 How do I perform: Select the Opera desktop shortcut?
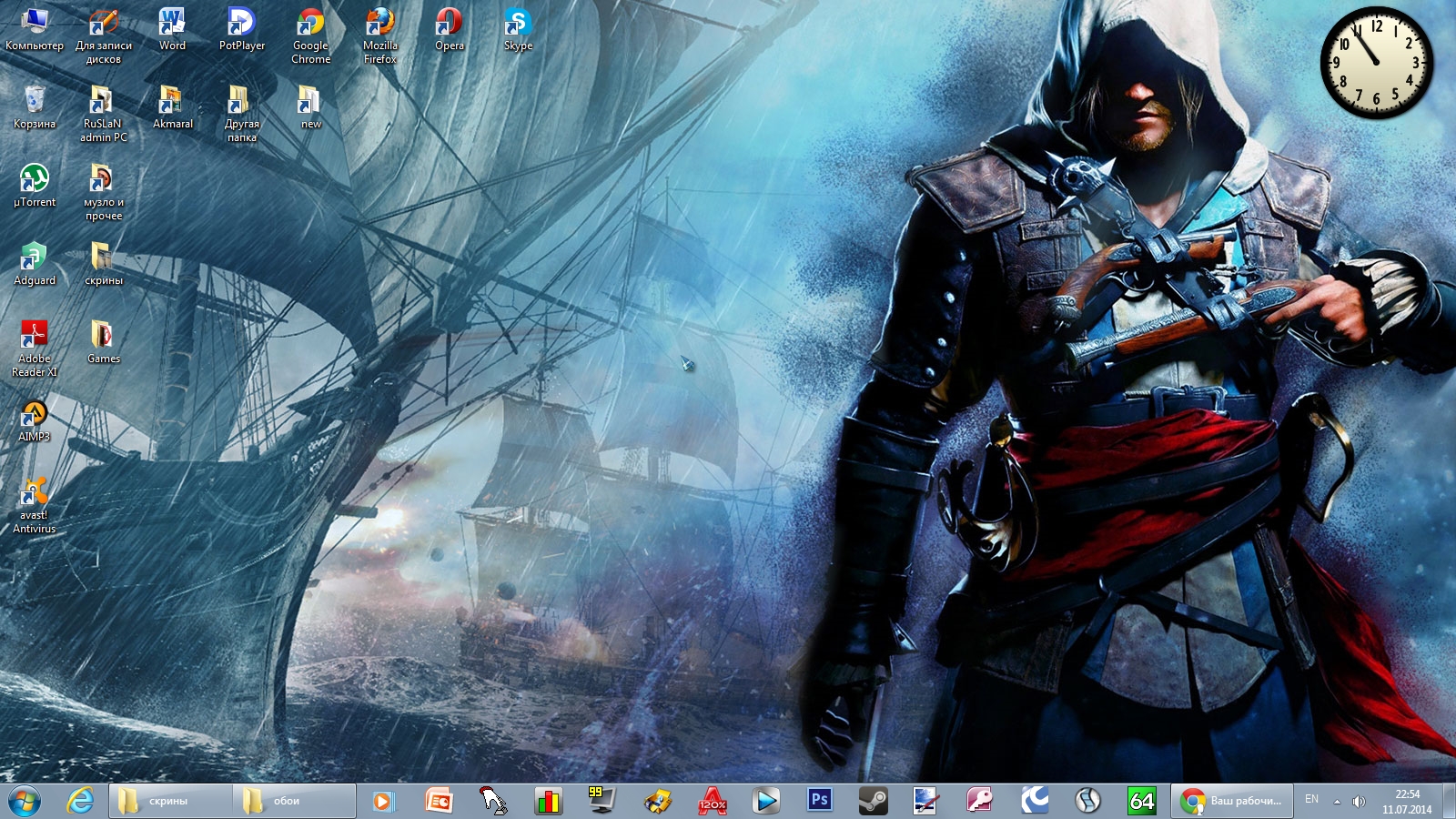449,29
